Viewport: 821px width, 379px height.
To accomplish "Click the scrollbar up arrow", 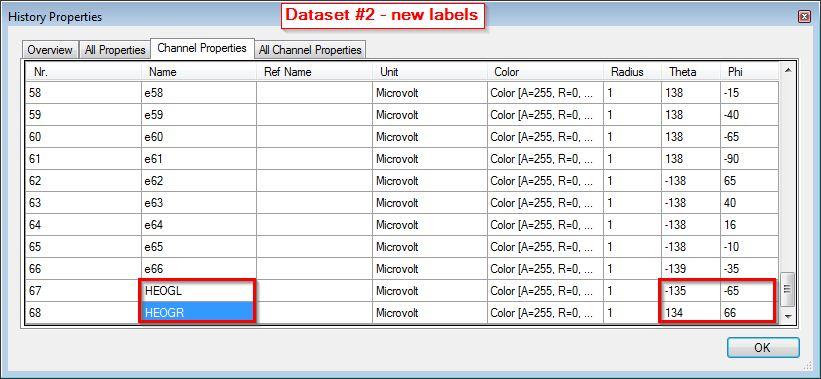I will [787, 70].
